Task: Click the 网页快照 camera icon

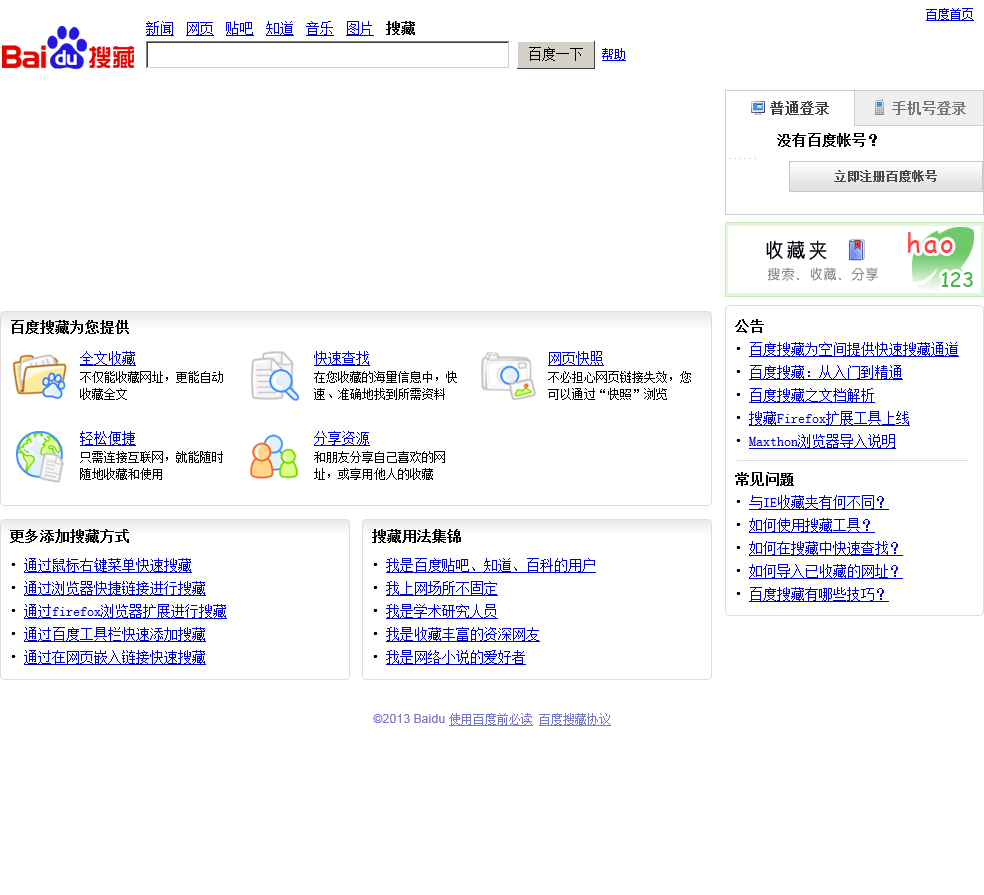Action: [x=508, y=376]
